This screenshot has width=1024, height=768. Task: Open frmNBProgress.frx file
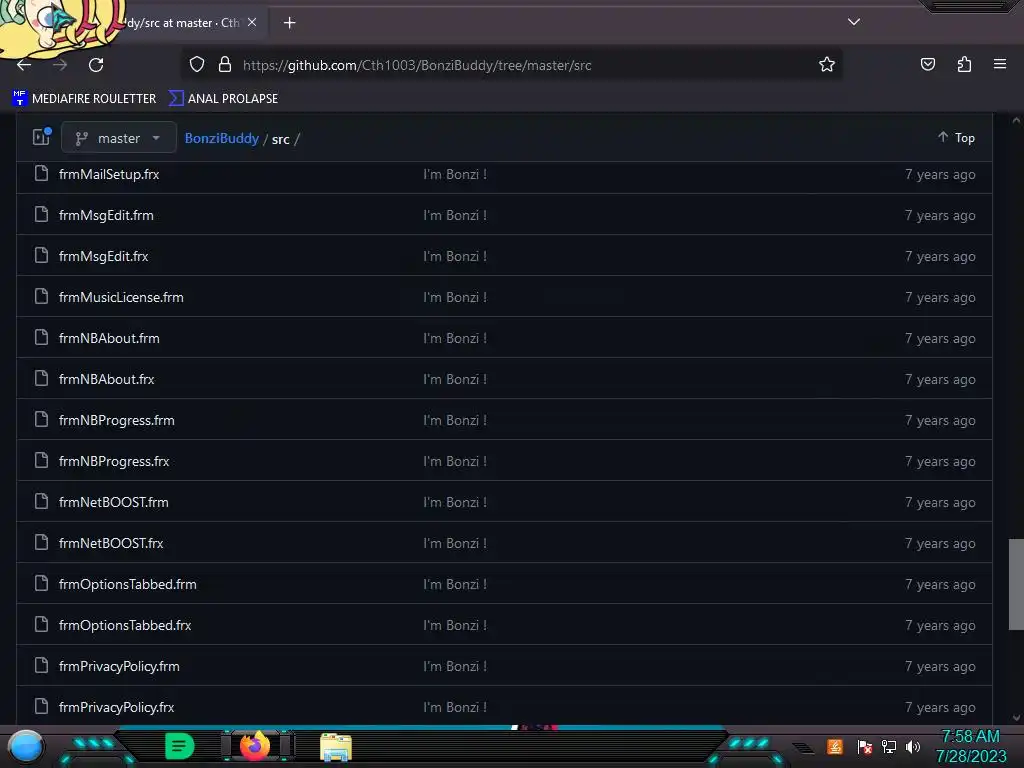click(114, 462)
